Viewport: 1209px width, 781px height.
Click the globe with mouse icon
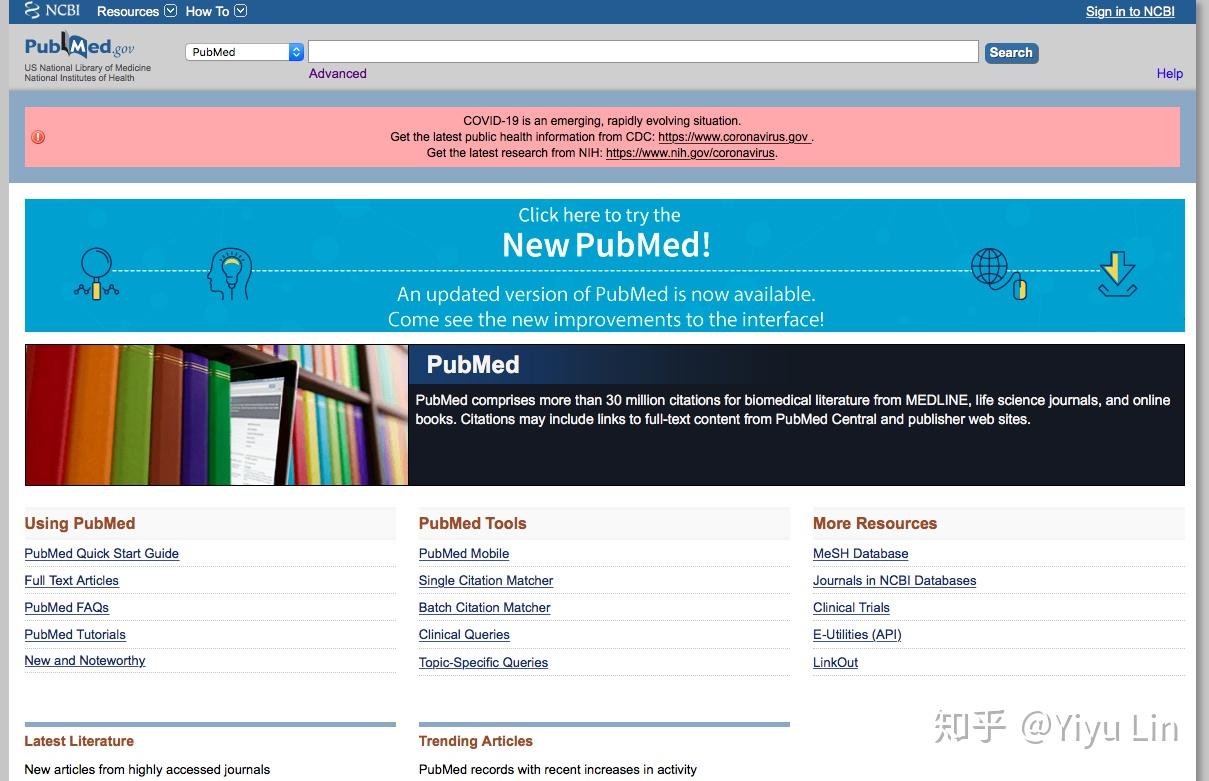click(998, 273)
